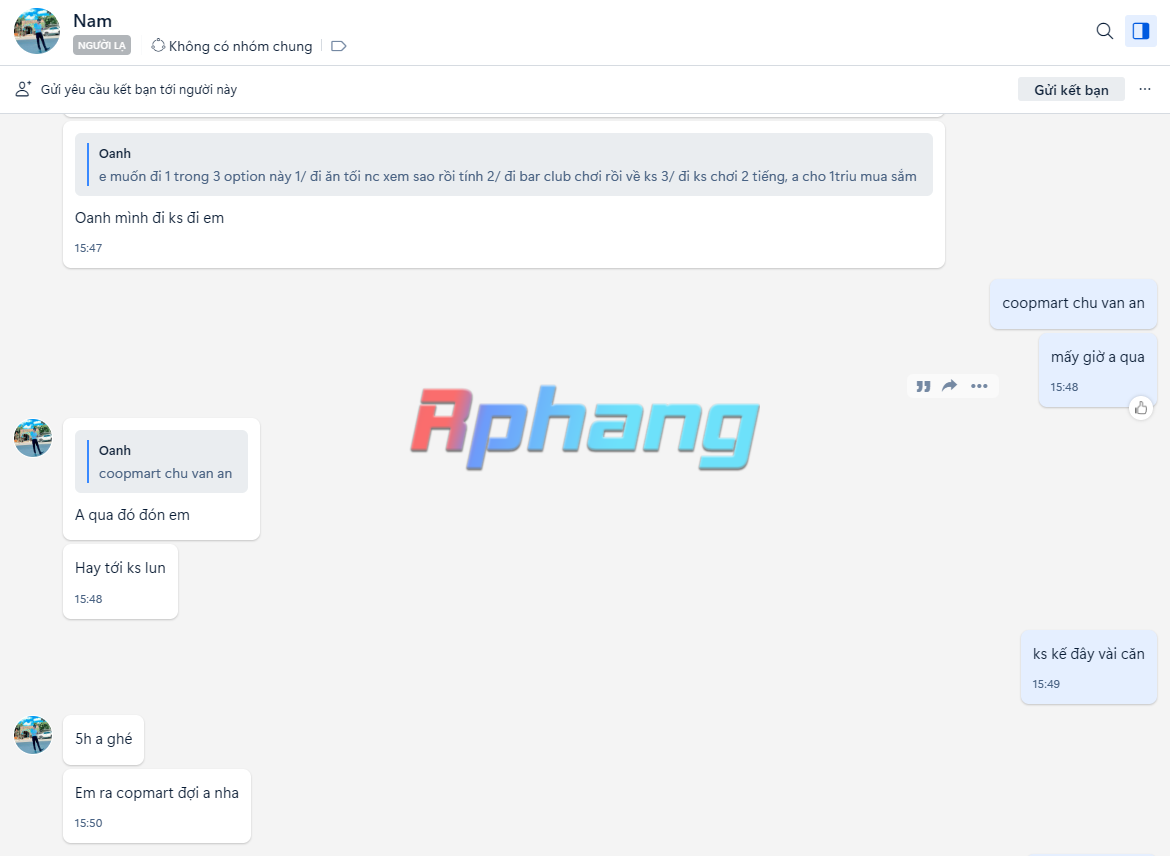Click the sent message 'coopmart chu van an'
The height and width of the screenshot is (856, 1170).
(1073, 304)
